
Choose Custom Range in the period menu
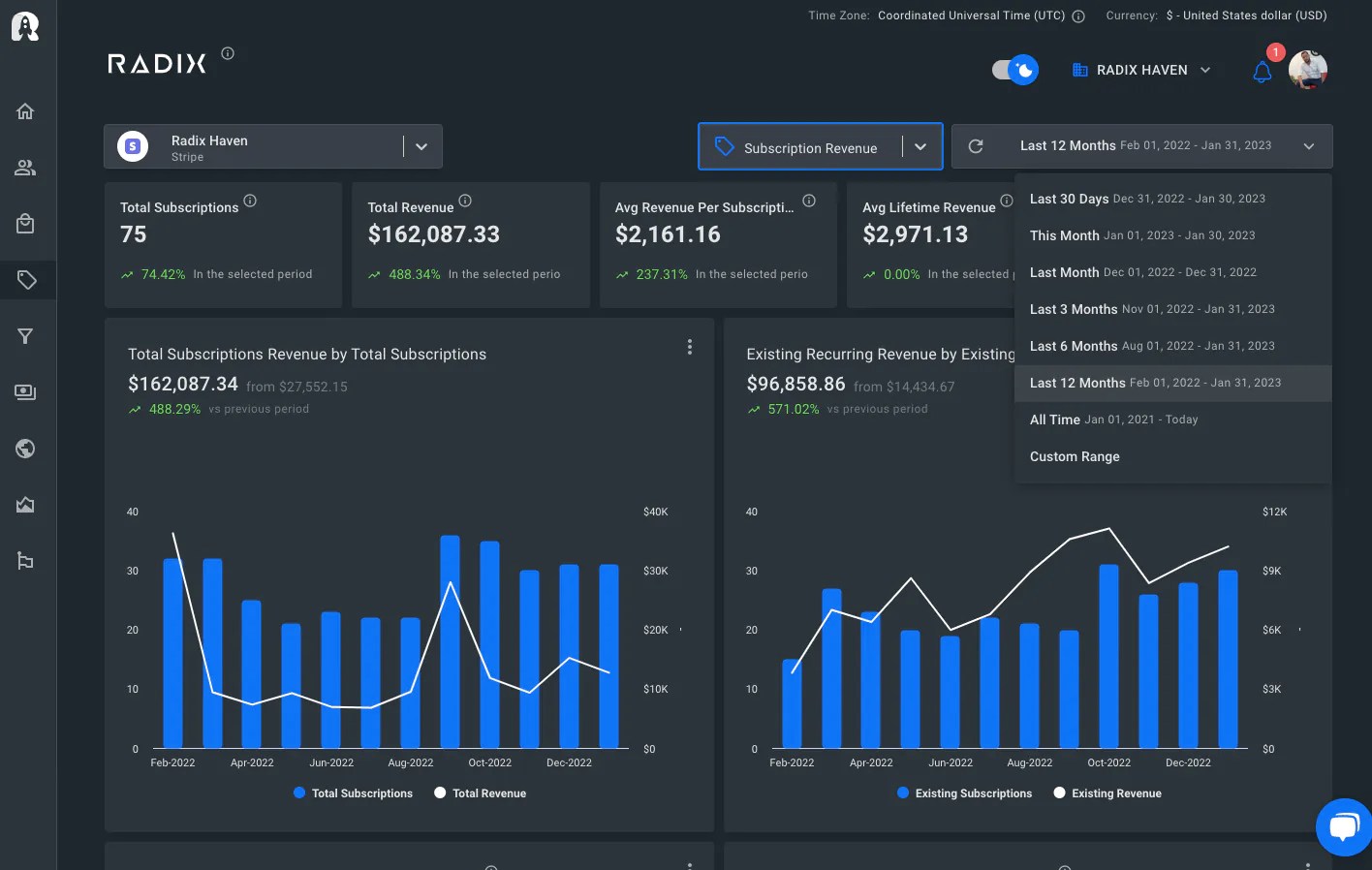click(x=1074, y=456)
